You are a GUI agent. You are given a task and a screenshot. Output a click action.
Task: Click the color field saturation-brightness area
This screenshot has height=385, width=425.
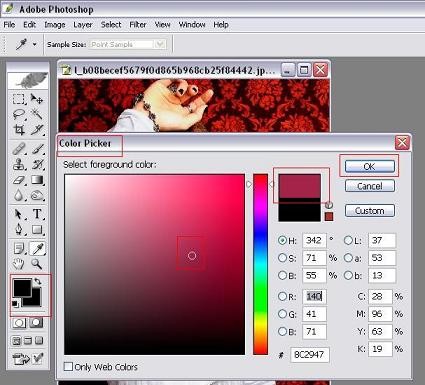(154, 264)
